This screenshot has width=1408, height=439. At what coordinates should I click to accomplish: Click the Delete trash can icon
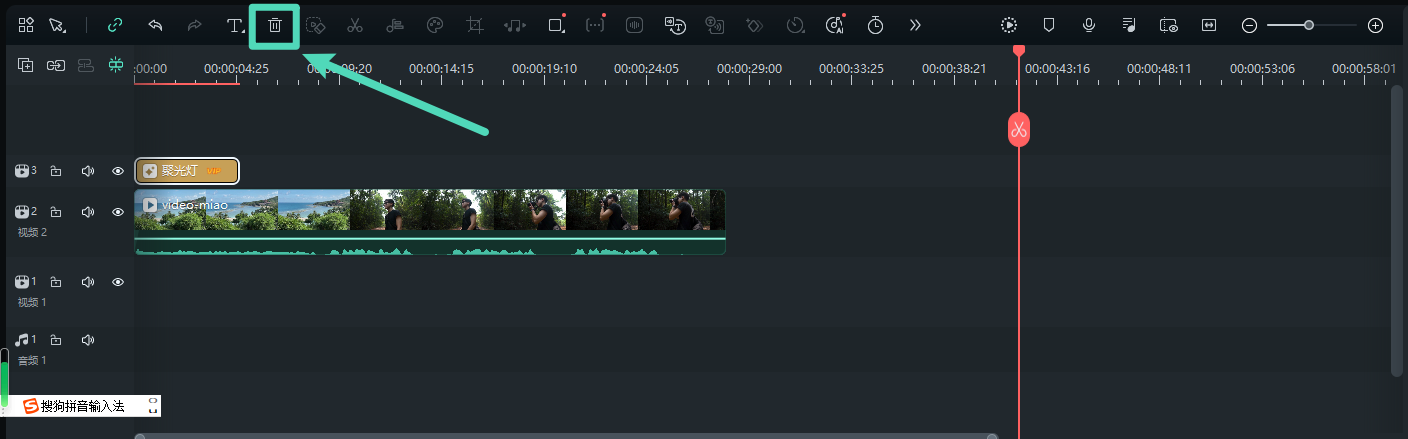[275, 26]
